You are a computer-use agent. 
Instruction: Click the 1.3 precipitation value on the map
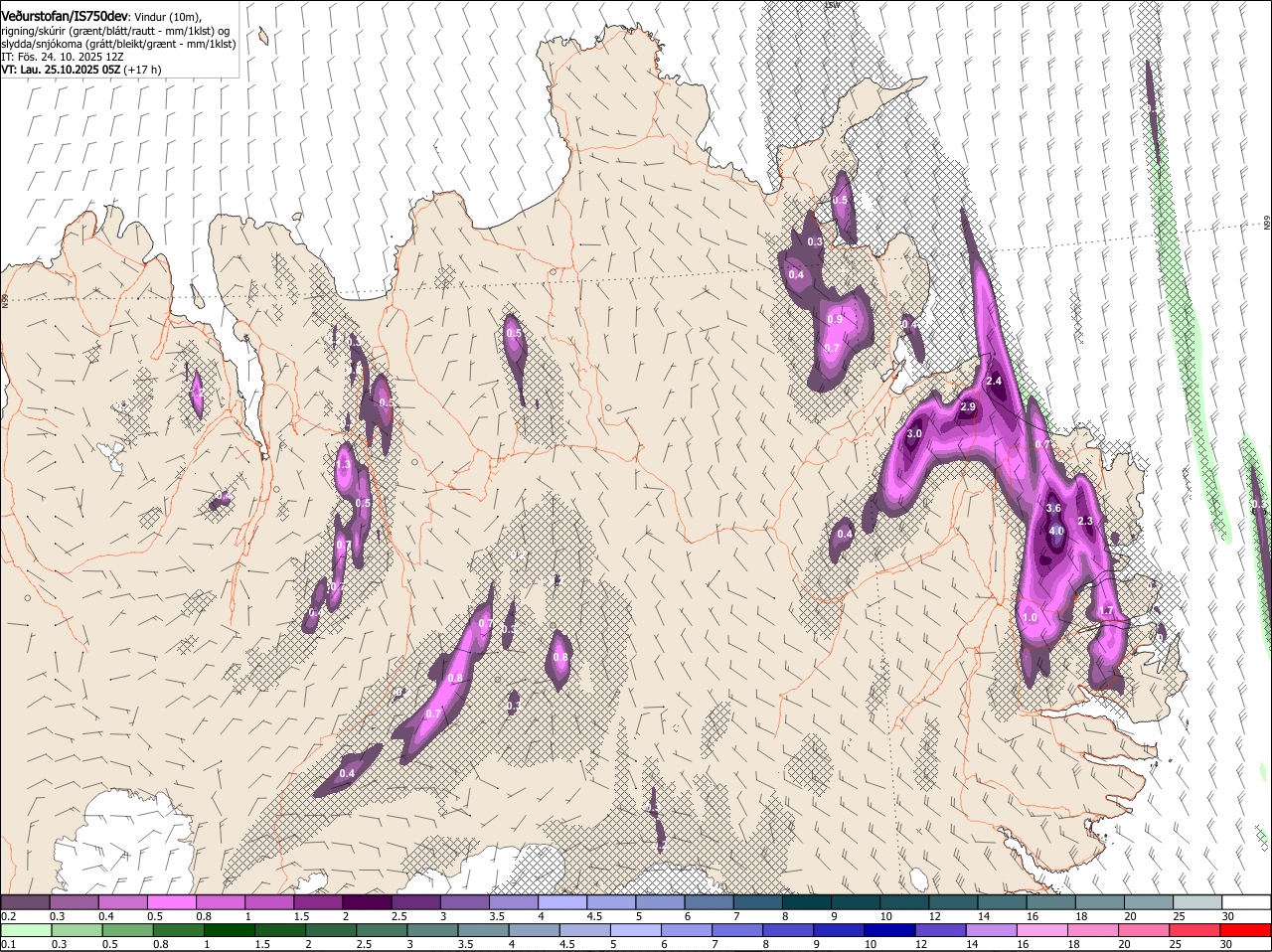click(x=344, y=464)
